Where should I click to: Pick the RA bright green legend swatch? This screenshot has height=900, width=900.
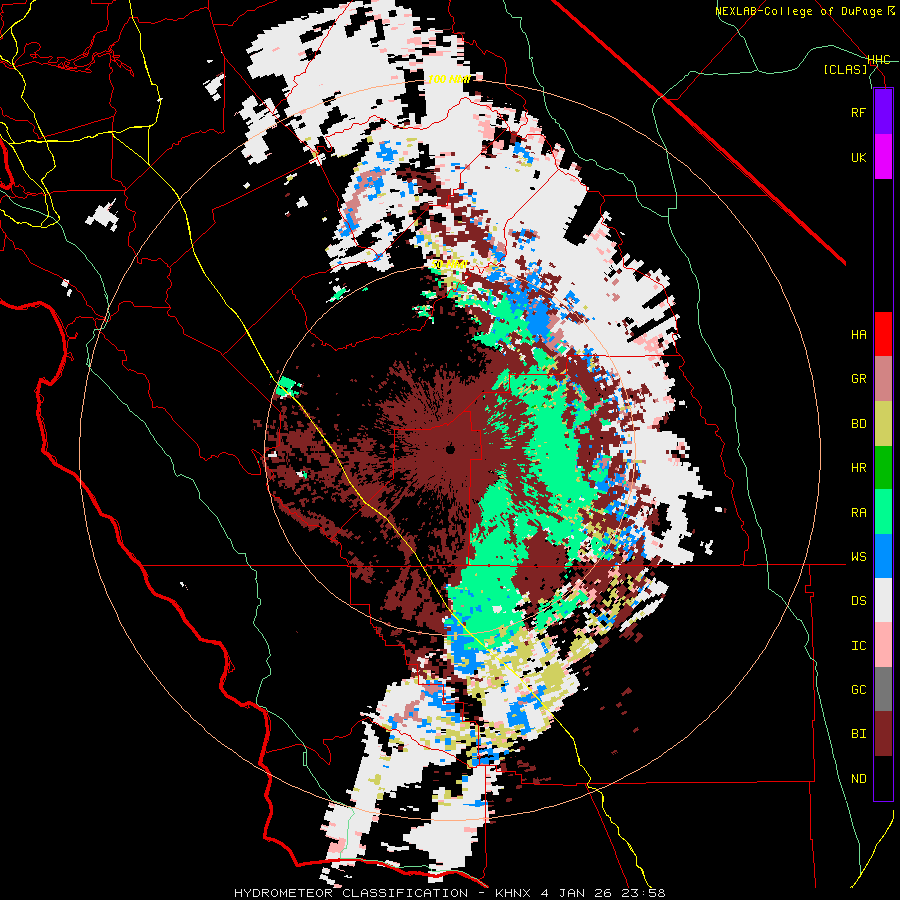[x=883, y=512]
